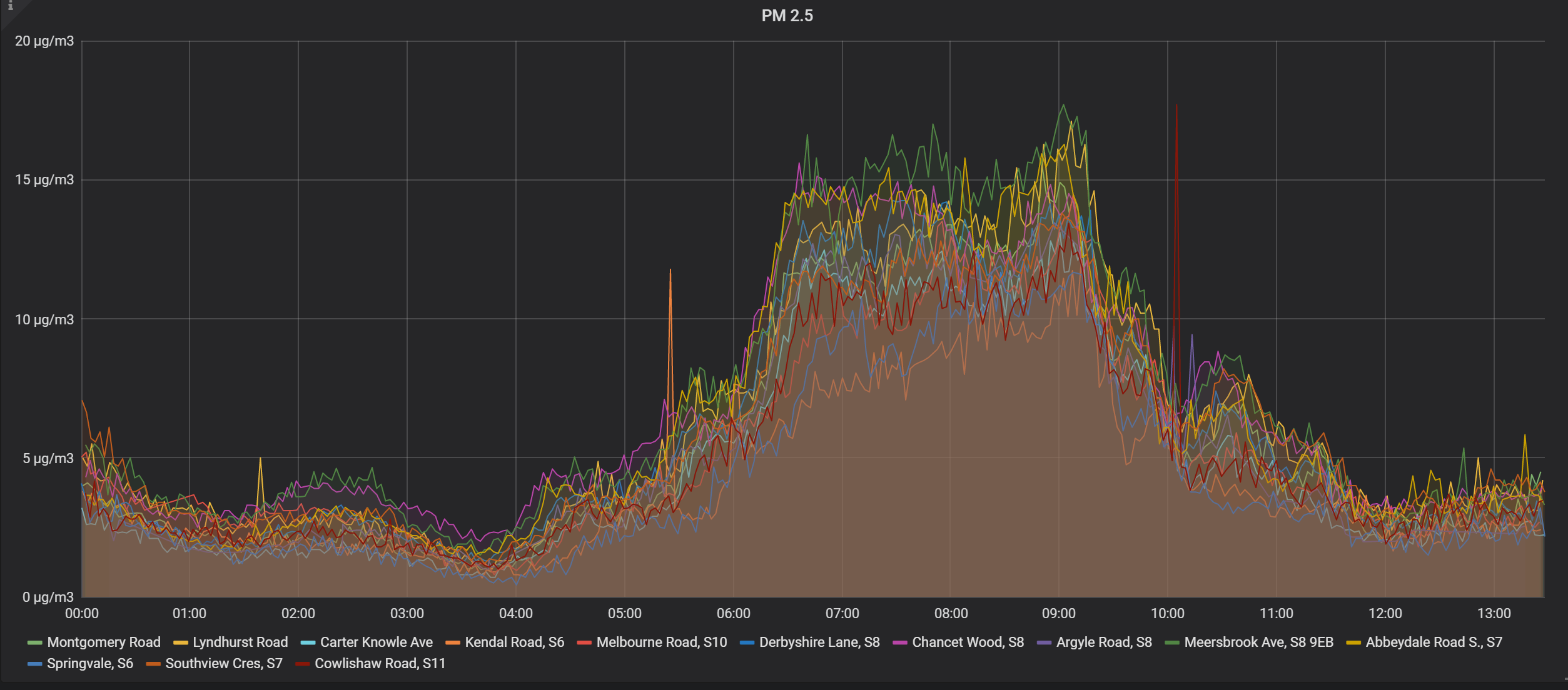Toggle Derbyshire Lane, S8 series in legend

pos(819,642)
